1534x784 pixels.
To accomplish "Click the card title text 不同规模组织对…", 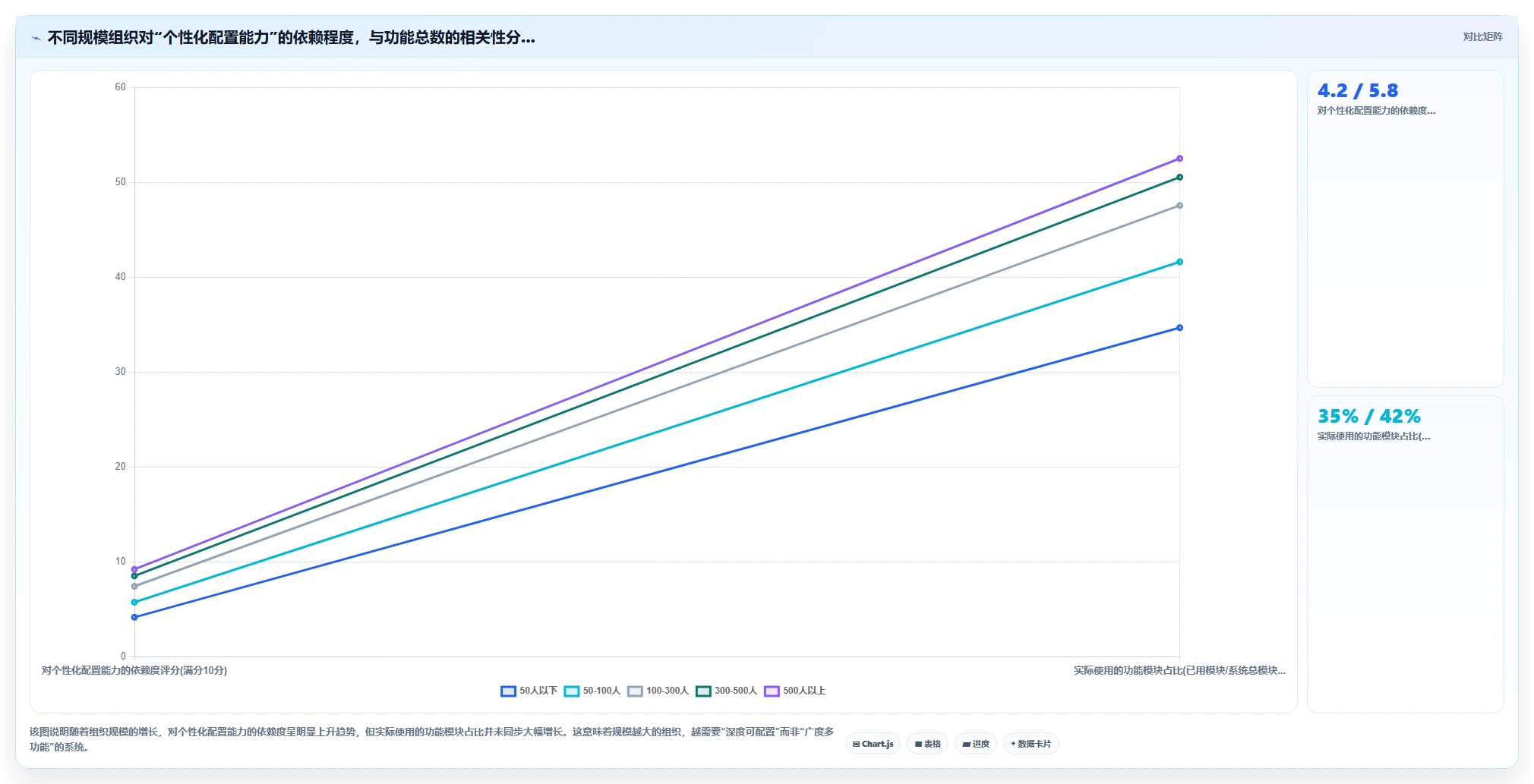I will pyautogui.click(x=291, y=37).
